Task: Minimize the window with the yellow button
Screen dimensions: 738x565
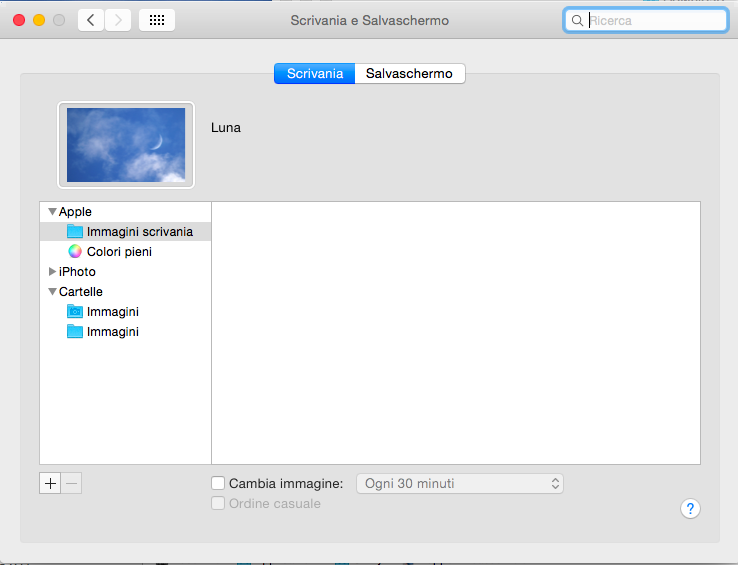Action: [39, 20]
